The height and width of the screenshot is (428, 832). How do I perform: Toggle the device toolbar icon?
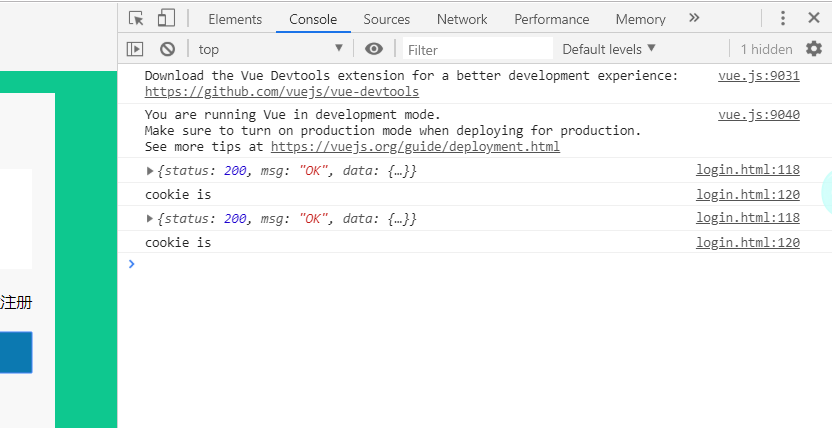point(166,18)
